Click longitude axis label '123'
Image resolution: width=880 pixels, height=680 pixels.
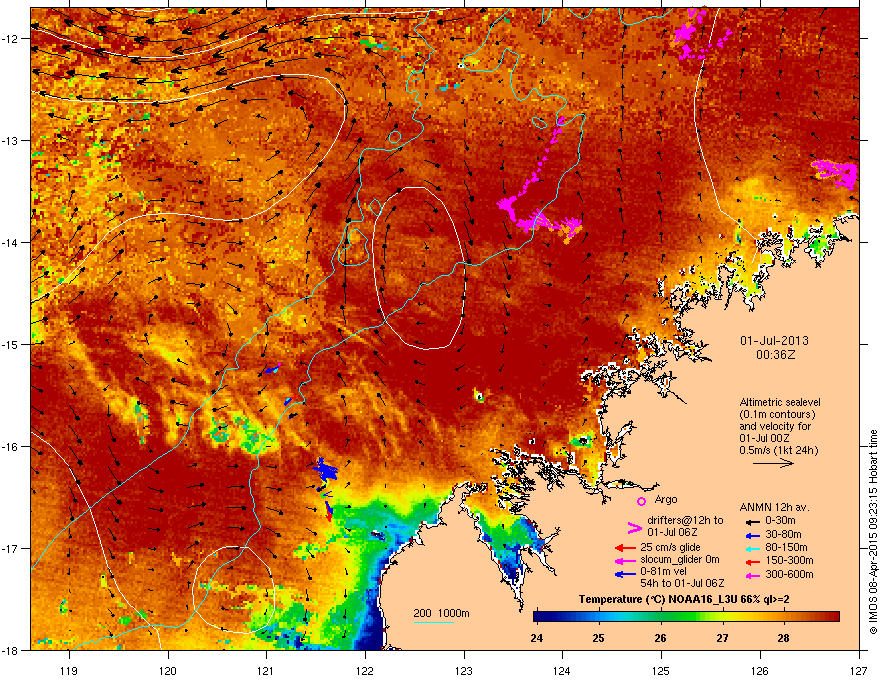pos(464,670)
